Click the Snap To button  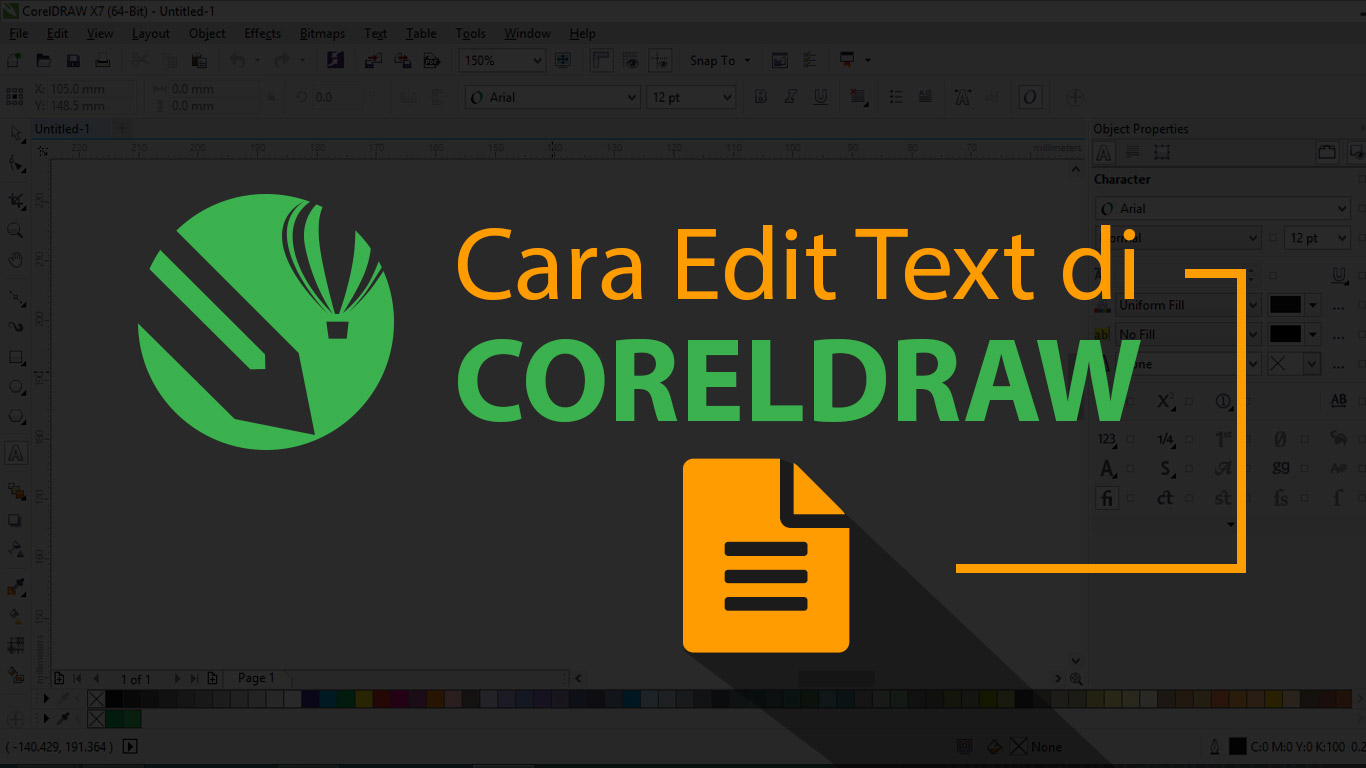pyautogui.click(x=712, y=60)
